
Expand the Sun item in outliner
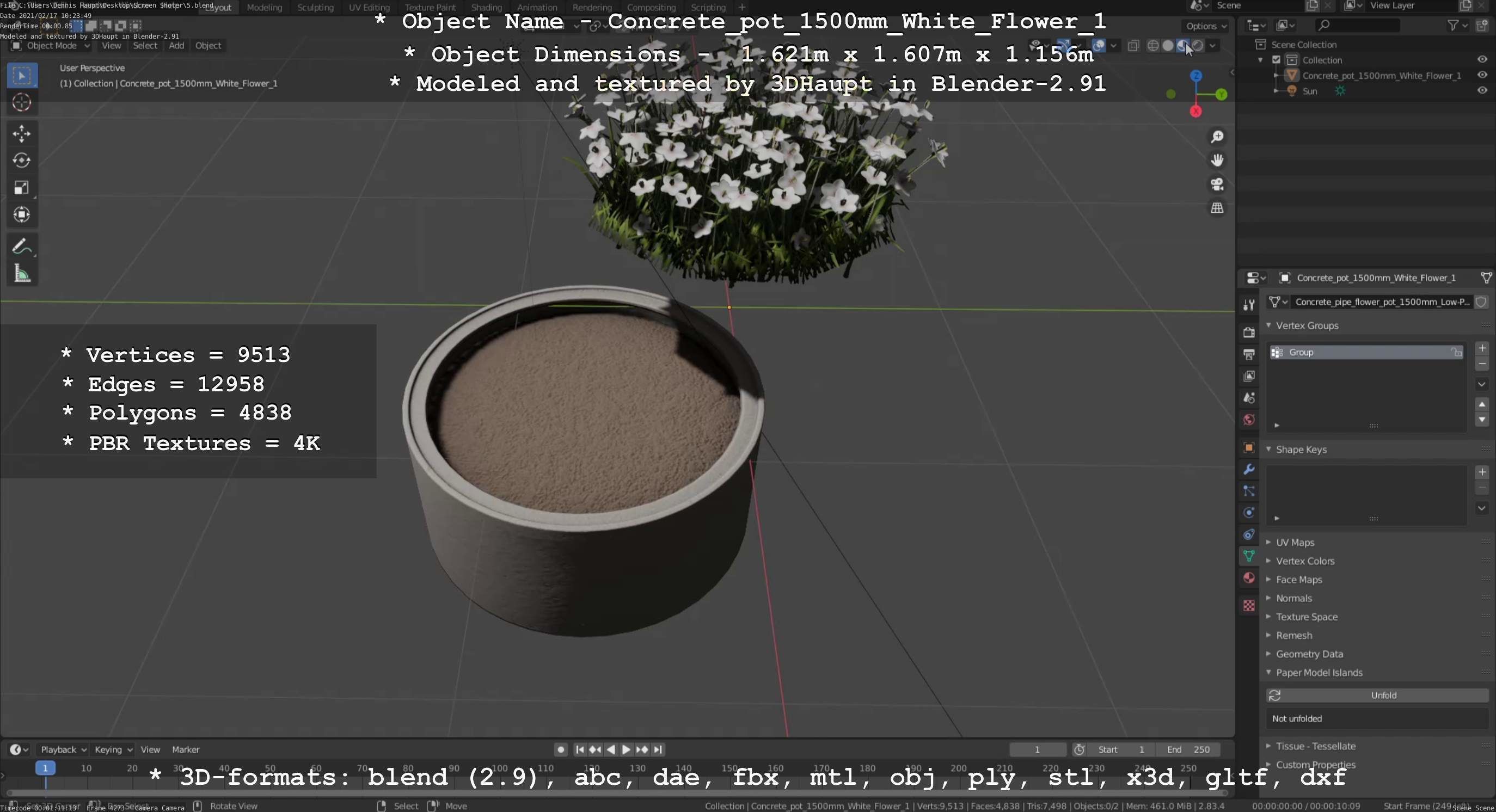click(1276, 91)
